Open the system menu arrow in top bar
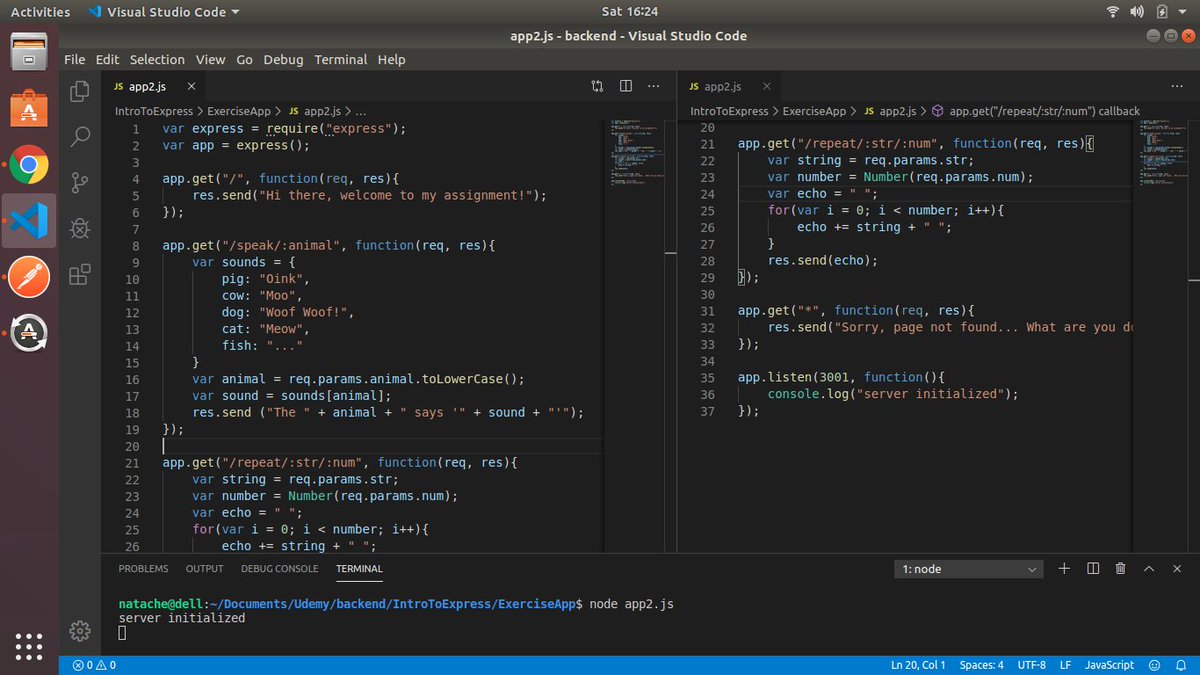This screenshot has width=1200, height=675. (x=1182, y=12)
